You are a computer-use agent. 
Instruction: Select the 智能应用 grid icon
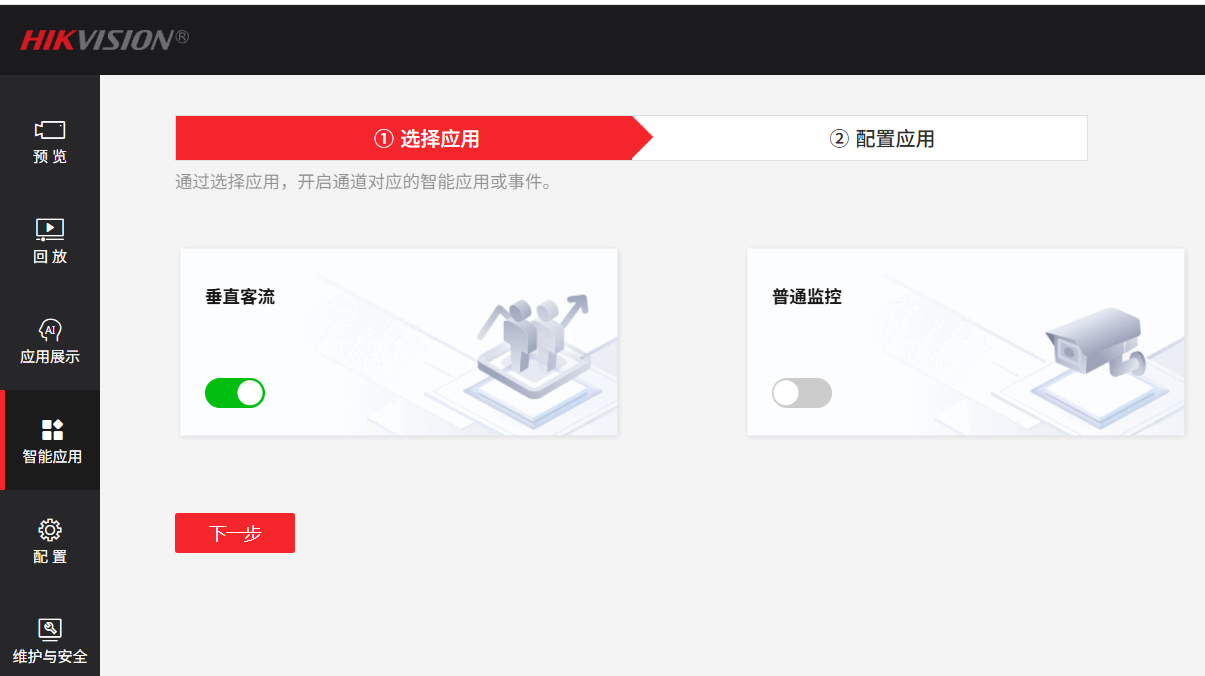52,430
